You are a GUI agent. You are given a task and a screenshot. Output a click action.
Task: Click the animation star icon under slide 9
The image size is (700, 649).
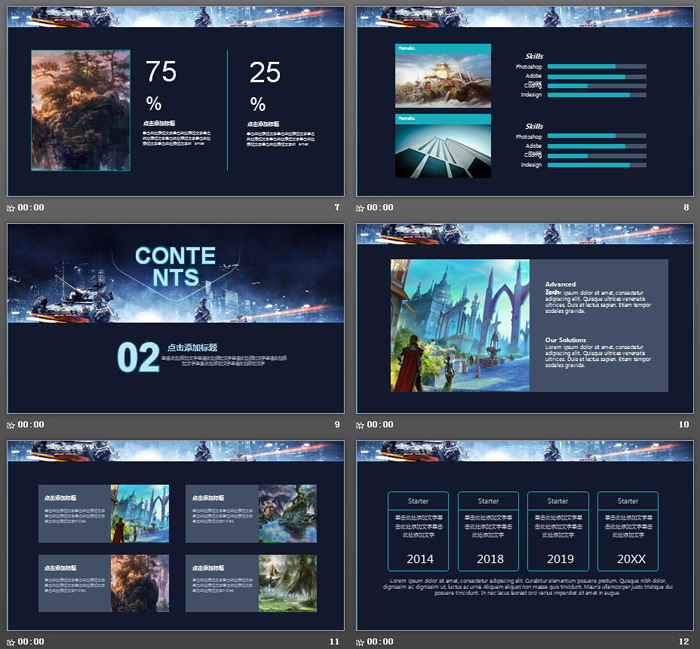point(11,425)
